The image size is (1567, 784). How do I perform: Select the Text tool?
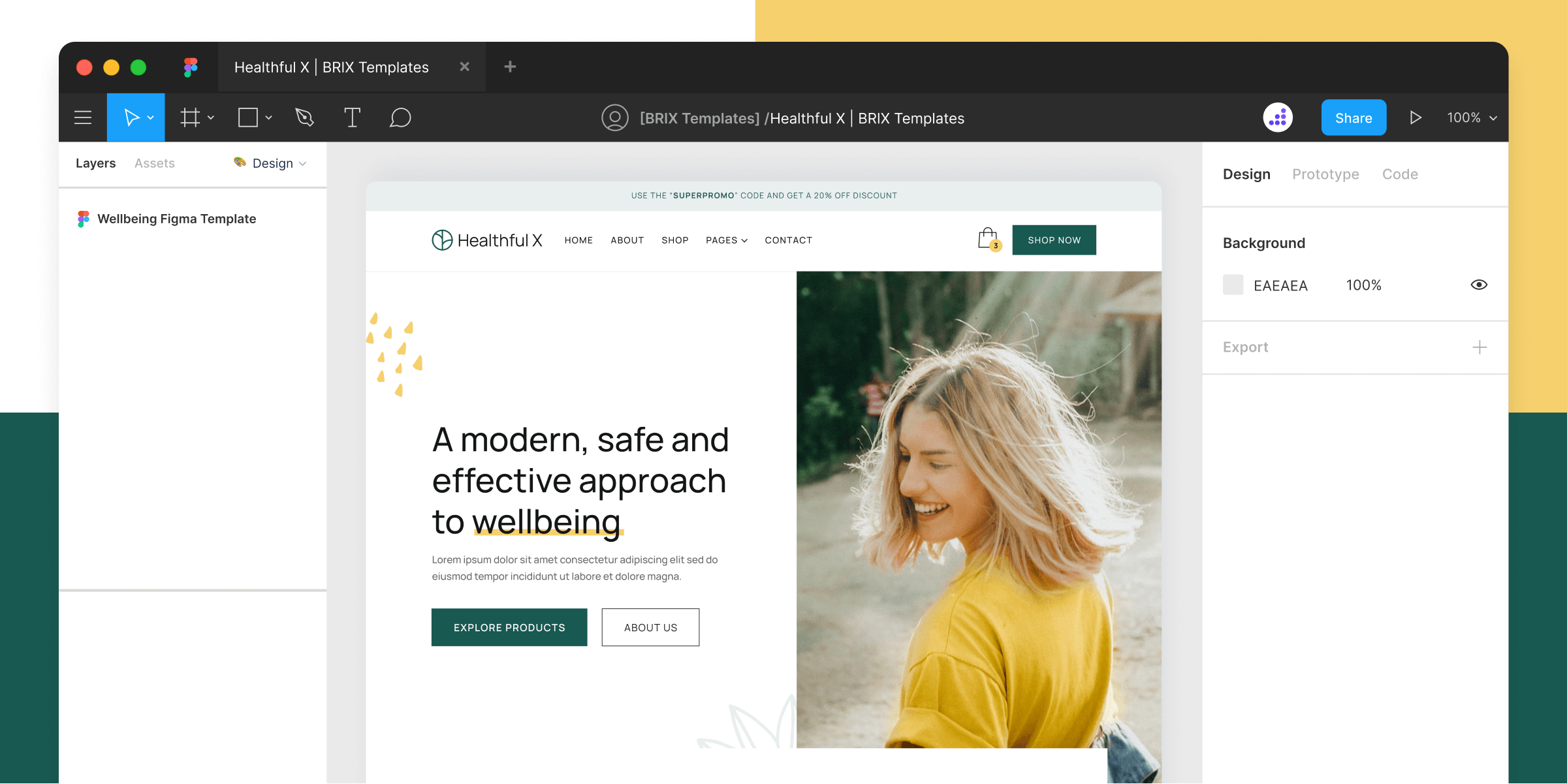(x=352, y=118)
